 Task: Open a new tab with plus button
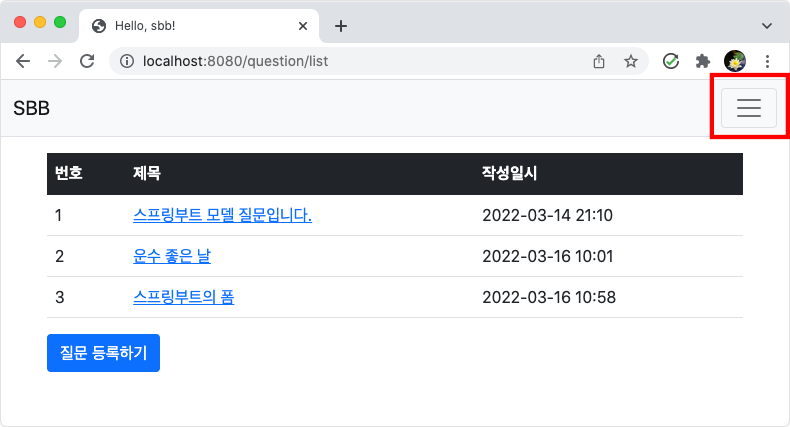click(x=341, y=26)
